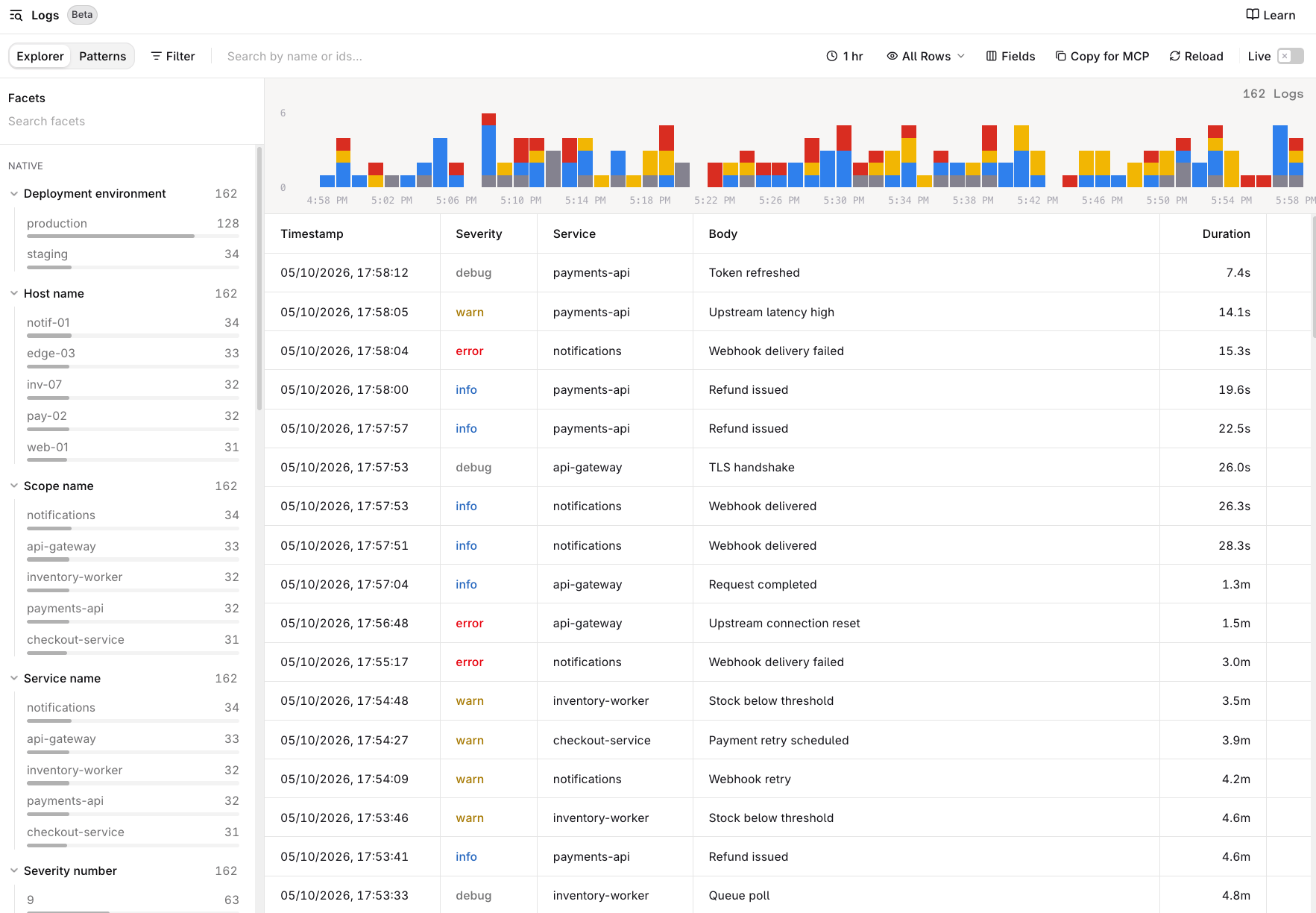The width and height of the screenshot is (1316, 913).
Task: Click the Beta badge next to Logs
Action: [x=82, y=15]
